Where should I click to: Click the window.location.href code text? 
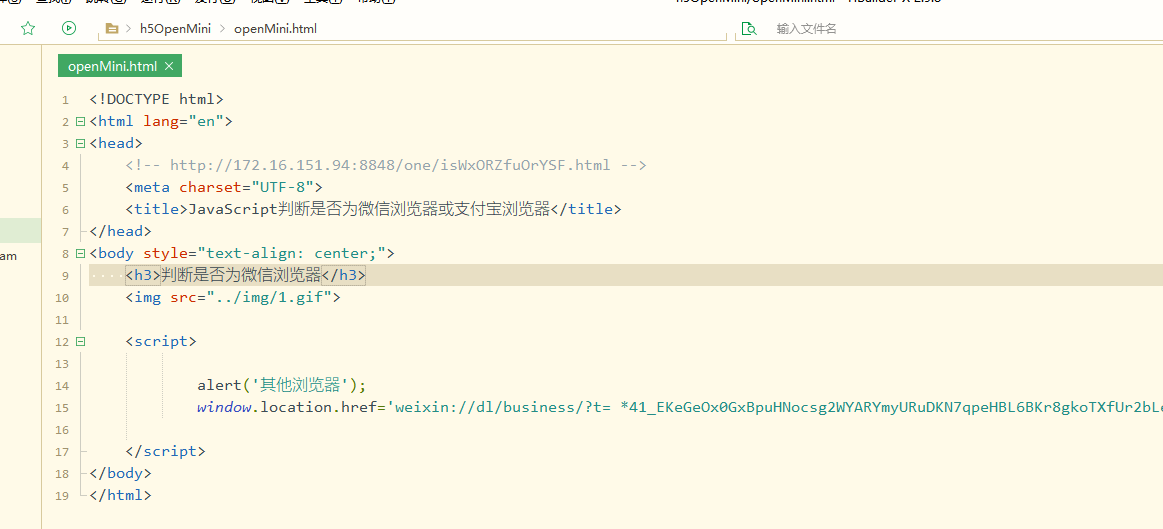291,407
